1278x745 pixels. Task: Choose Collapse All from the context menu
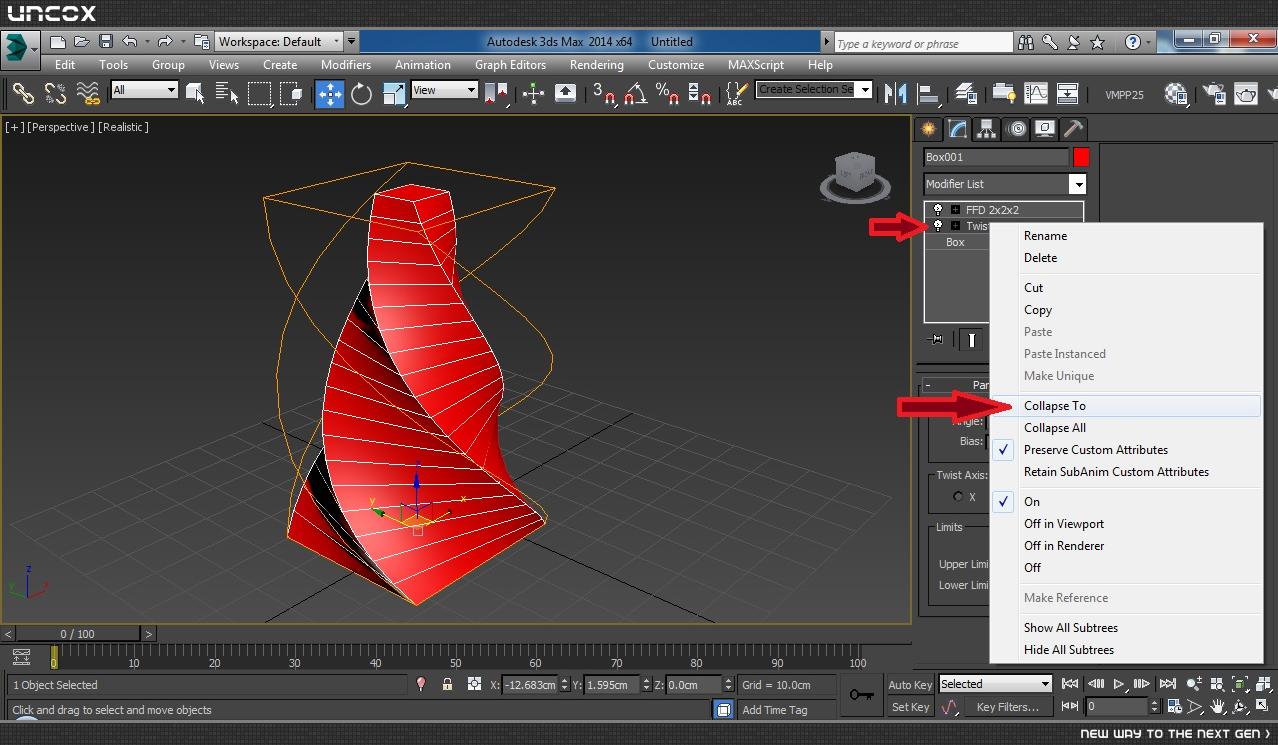(1054, 428)
